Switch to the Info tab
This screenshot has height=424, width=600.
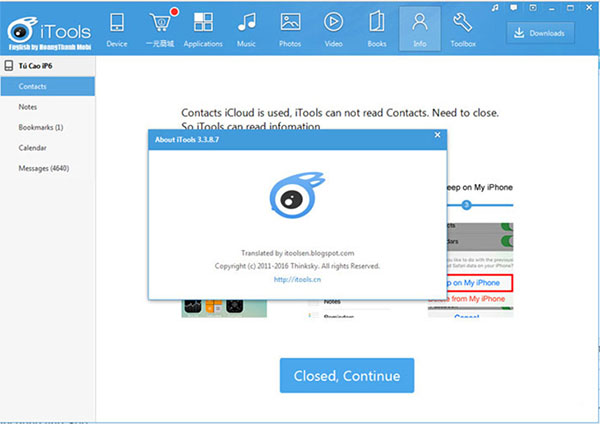coord(420,27)
